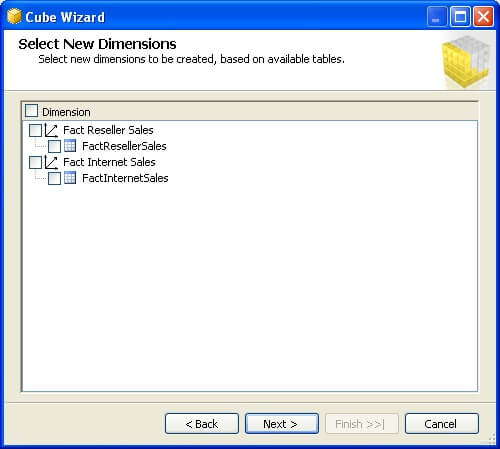The image size is (500, 449).
Task: Select the Fact Internet Sales tree row
Action: coord(109,162)
